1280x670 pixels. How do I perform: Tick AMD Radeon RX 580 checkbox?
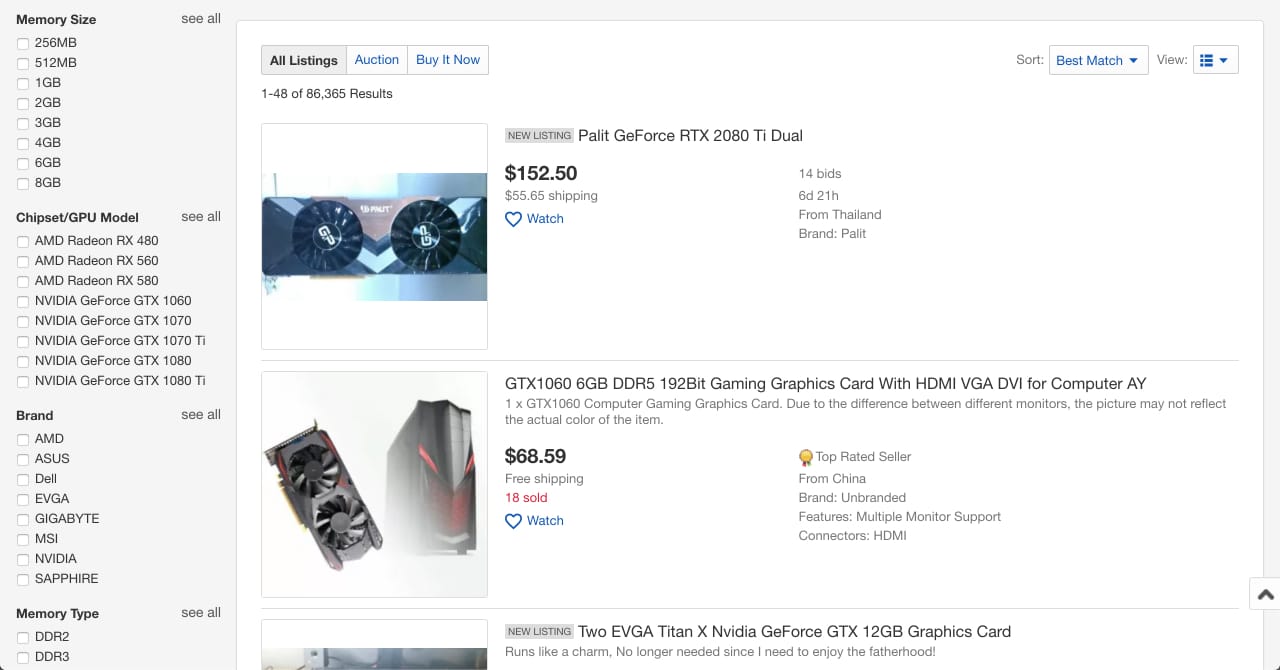point(23,281)
